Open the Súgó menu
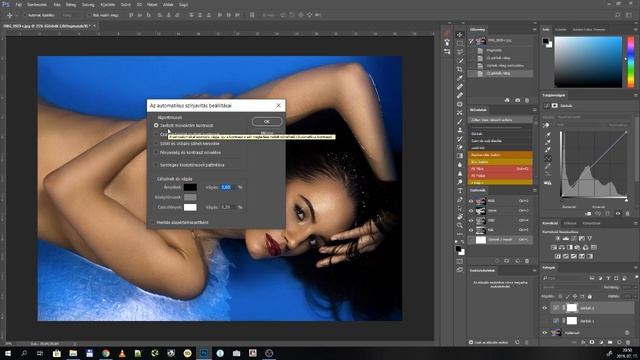 coord(184,5)
